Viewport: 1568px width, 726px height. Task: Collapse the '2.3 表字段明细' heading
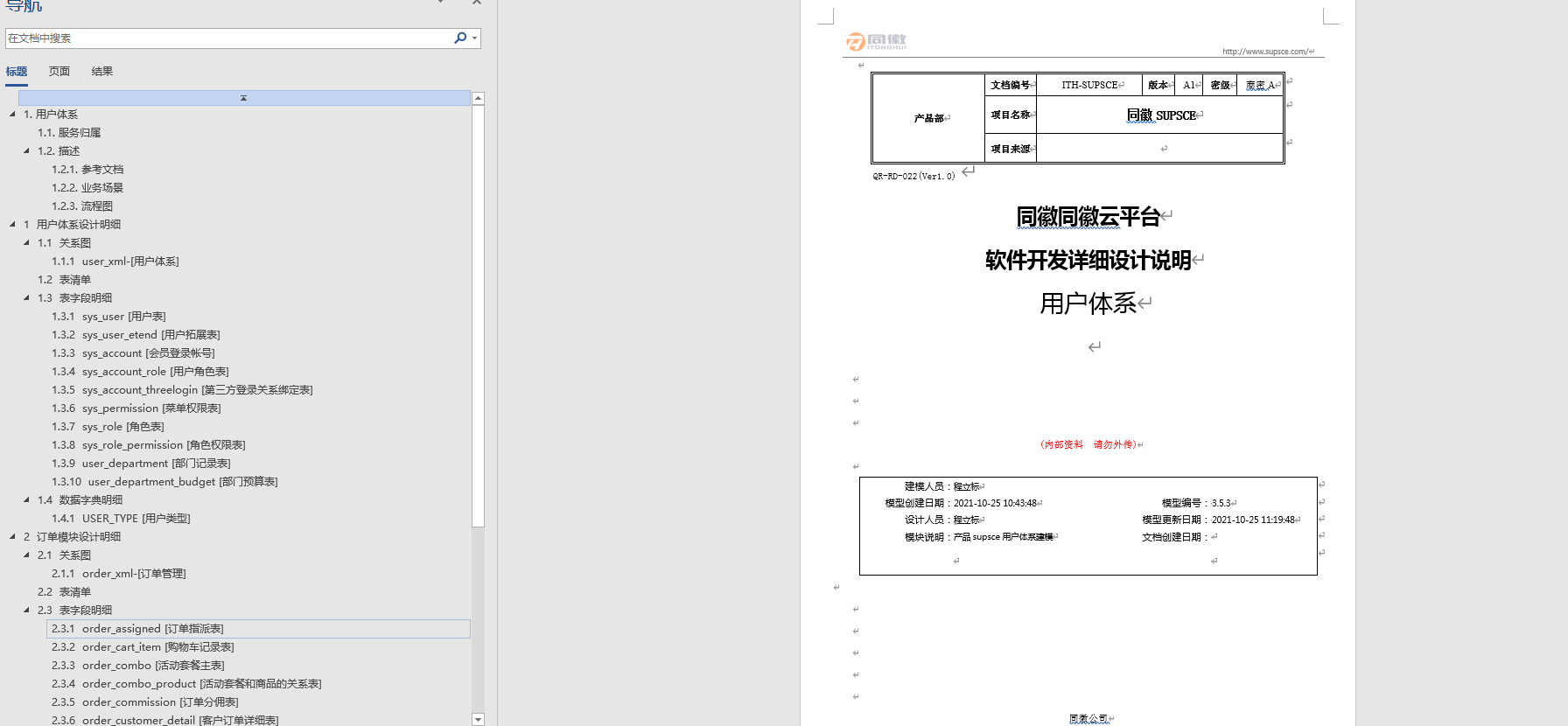pos(26,610)
